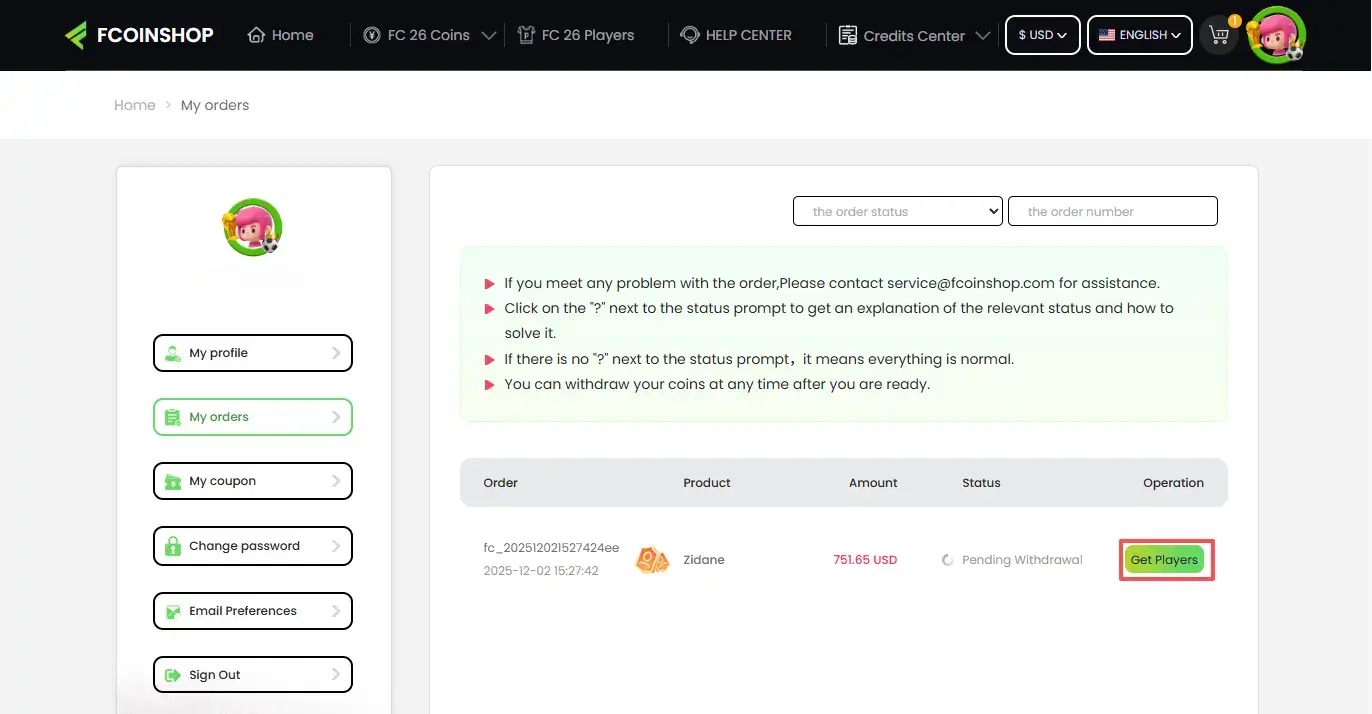The width and height of the screenshot is (1372, 714).
Task: Click the lock icon on Change password
Action: click(x=174, y=546)
